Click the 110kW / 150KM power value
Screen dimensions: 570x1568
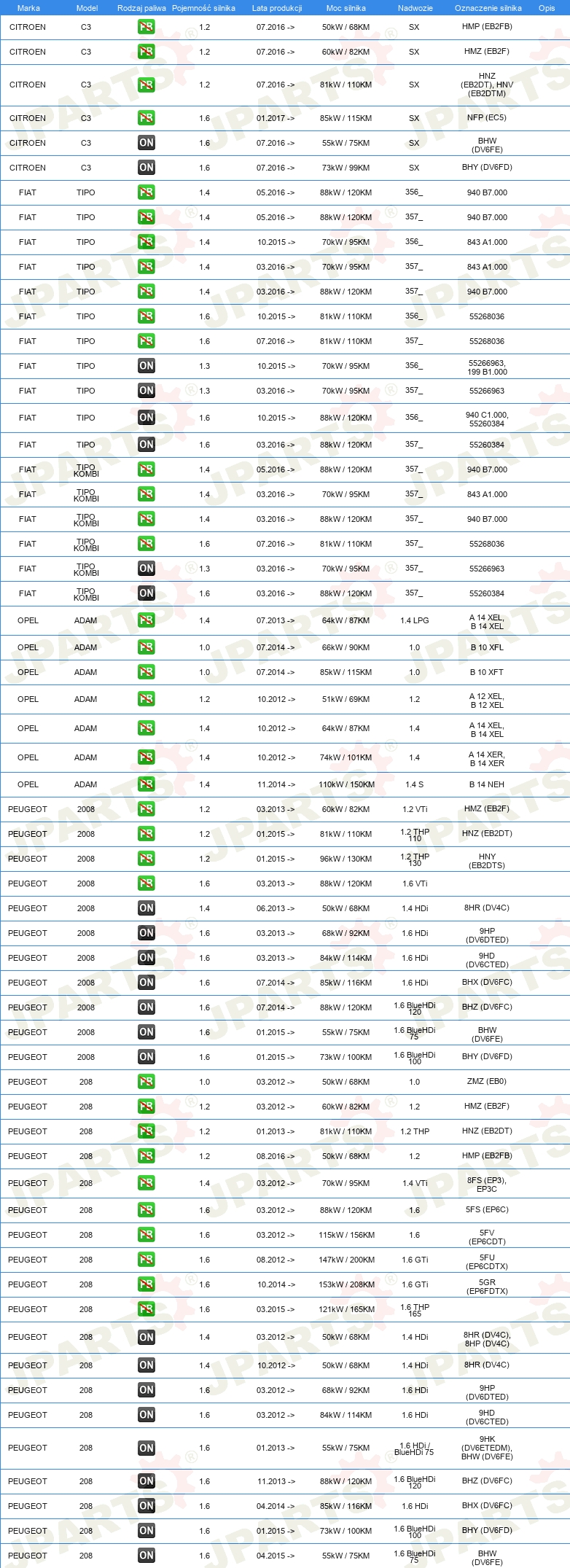(346, 785)
